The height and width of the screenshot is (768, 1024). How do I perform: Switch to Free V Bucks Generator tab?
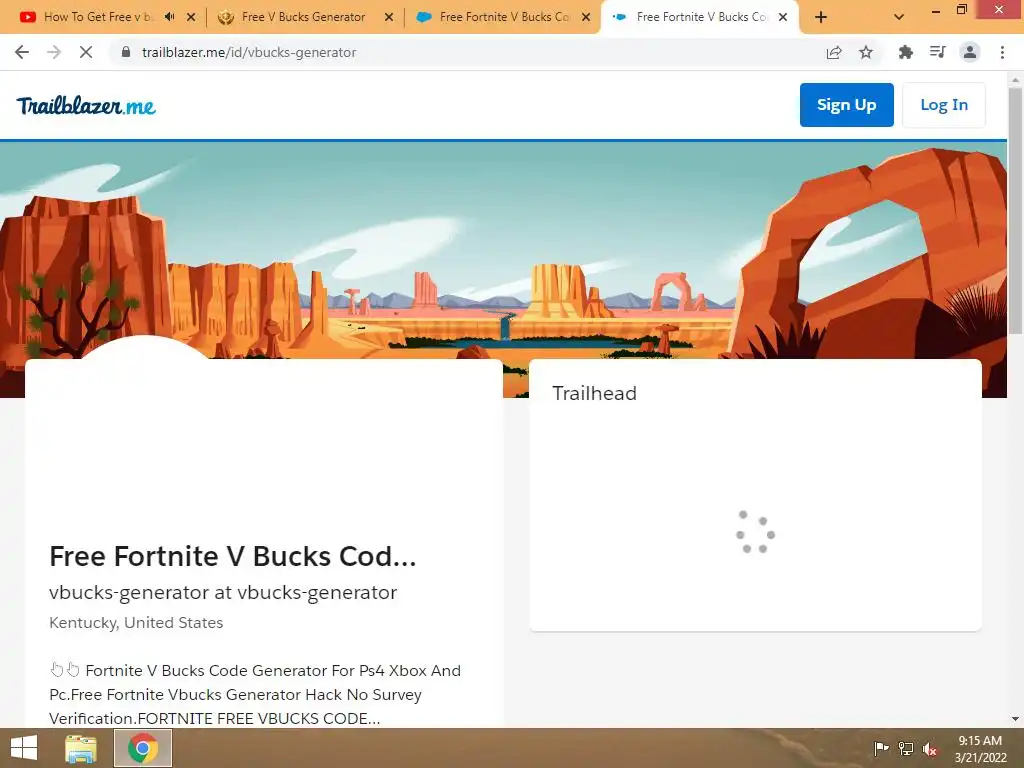[303, 17]
